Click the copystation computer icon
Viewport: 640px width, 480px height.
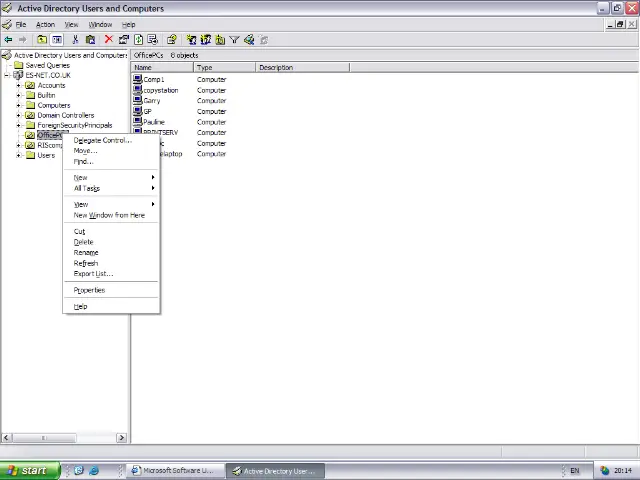click(x=138, y=90)
